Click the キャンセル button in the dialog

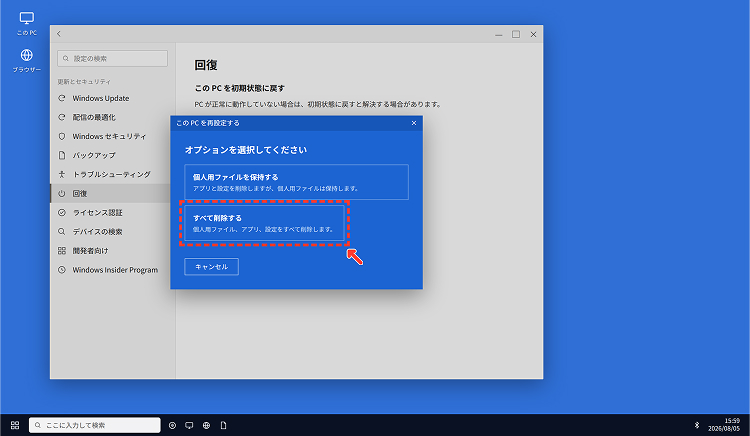211,267
